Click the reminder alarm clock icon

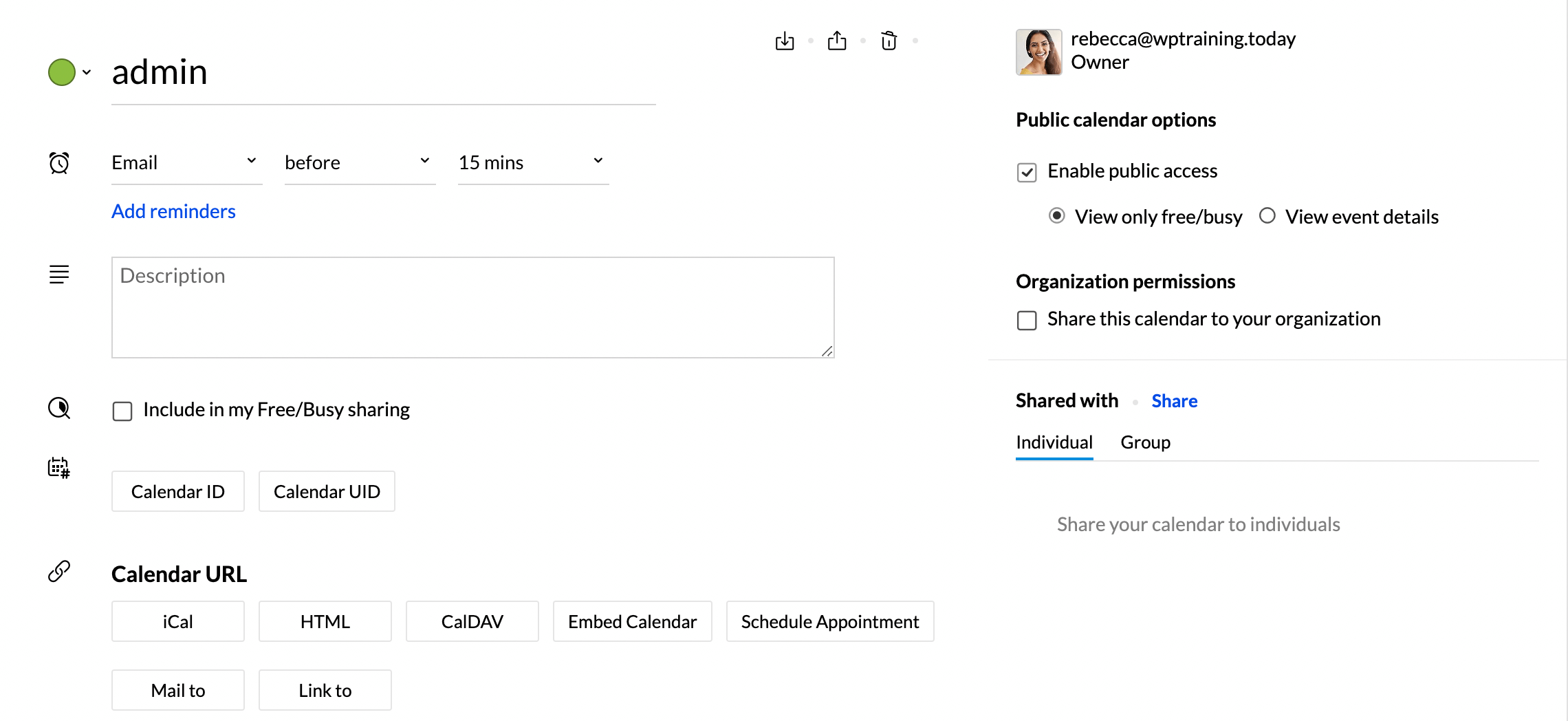tap(59, 163)
